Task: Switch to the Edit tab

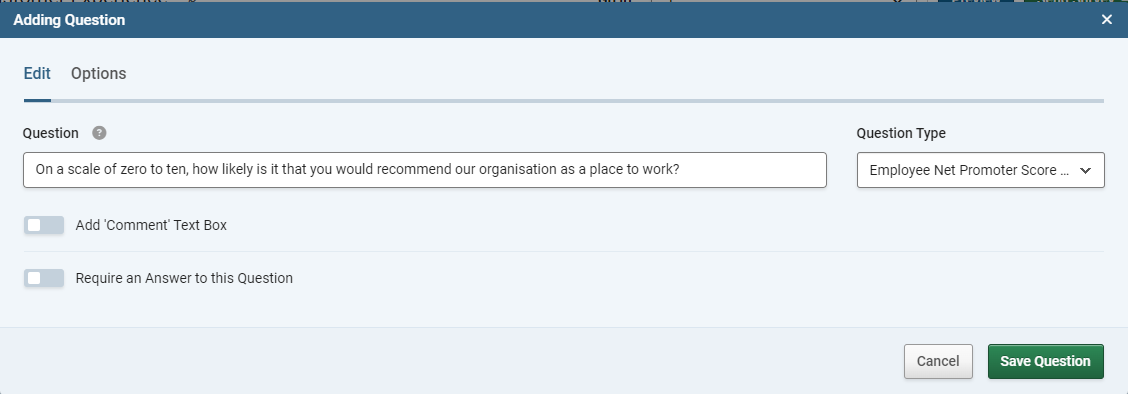Action: (x=37, y=73)
